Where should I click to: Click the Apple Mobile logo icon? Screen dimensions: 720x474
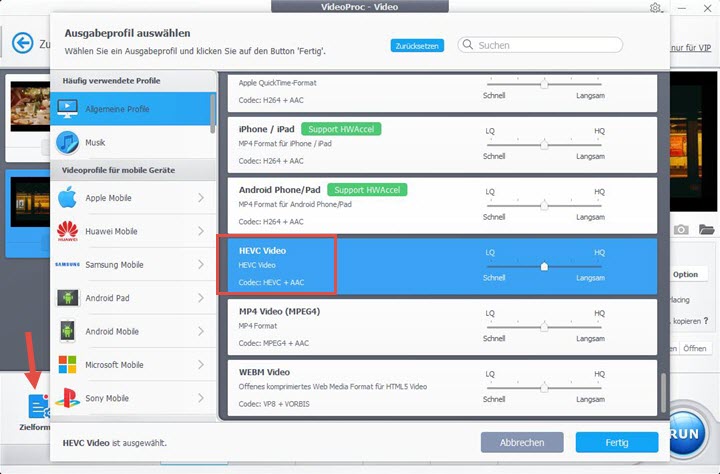(x=68, y=198)
